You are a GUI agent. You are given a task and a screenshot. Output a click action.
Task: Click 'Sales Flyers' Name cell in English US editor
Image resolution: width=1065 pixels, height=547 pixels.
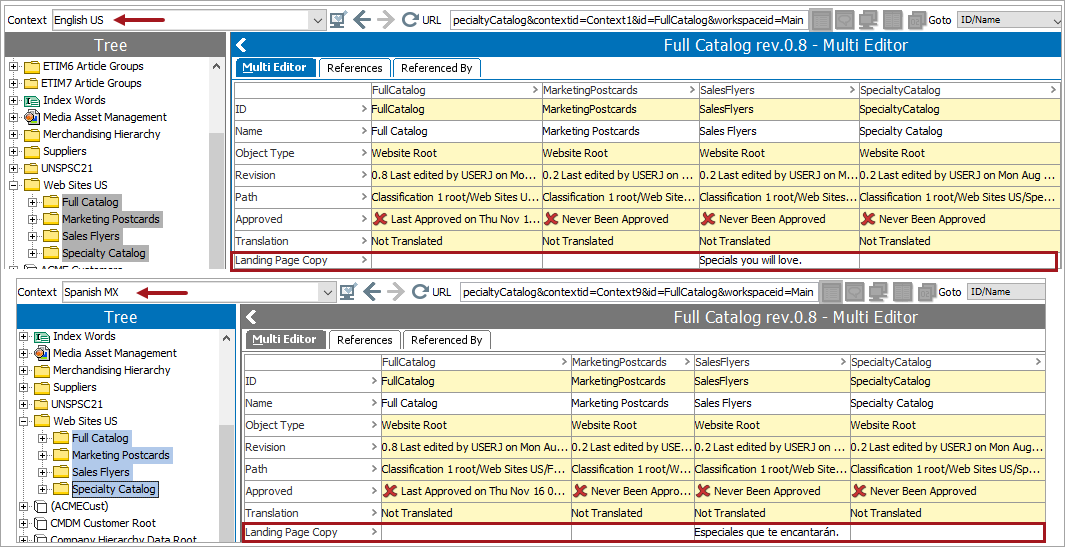pos(778,131)
